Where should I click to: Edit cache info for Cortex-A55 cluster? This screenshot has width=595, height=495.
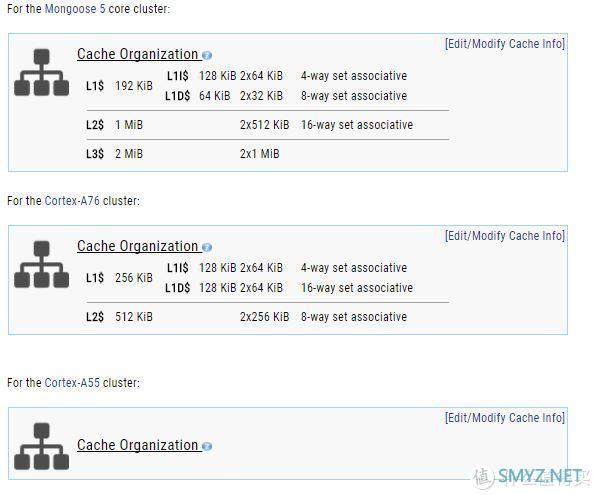pyautogui.click(x=505, y=418)
